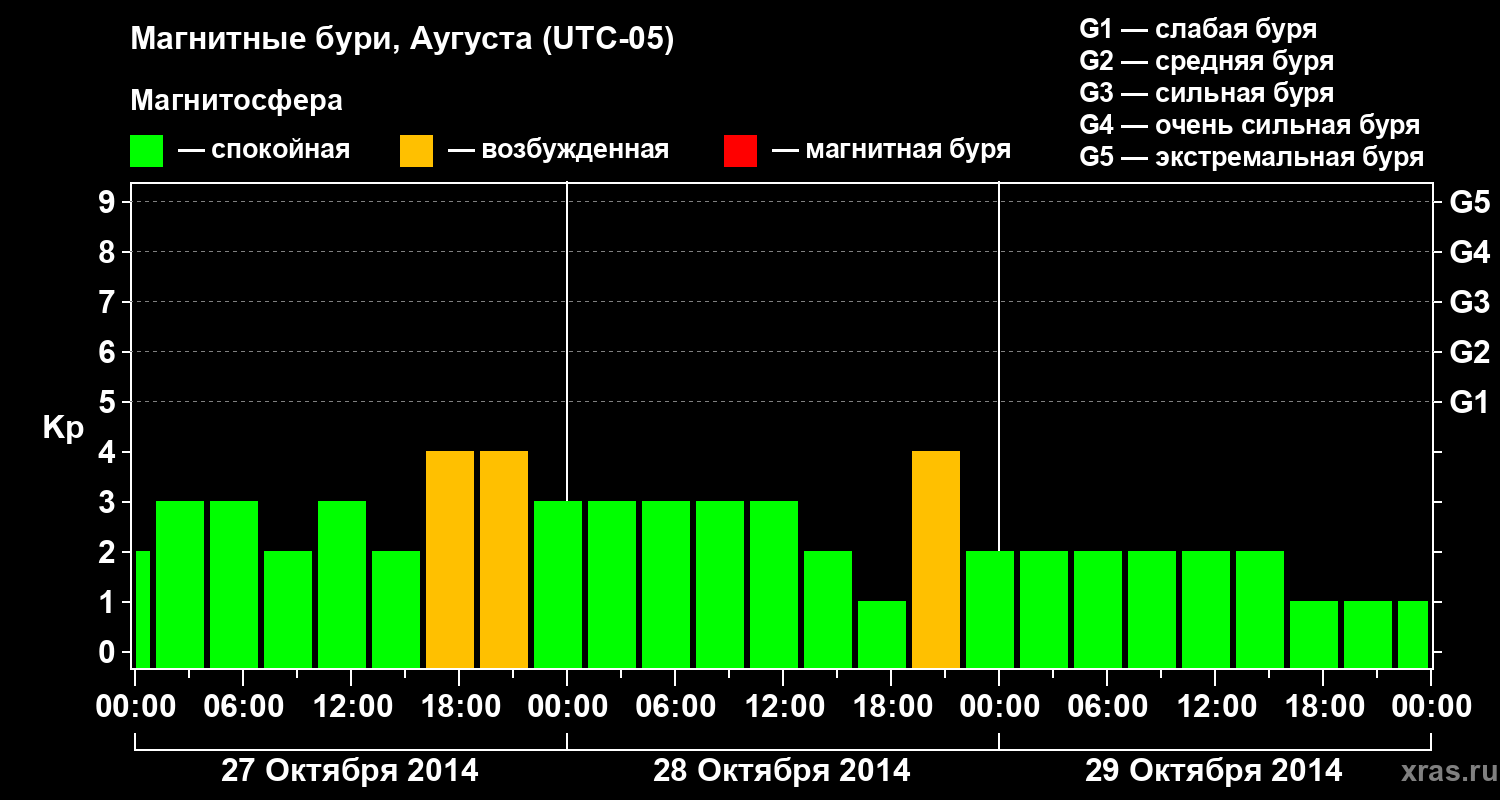
Task: Click the '— спокойная' legend label
Action: pyautogui.click(x=264, y=151)
